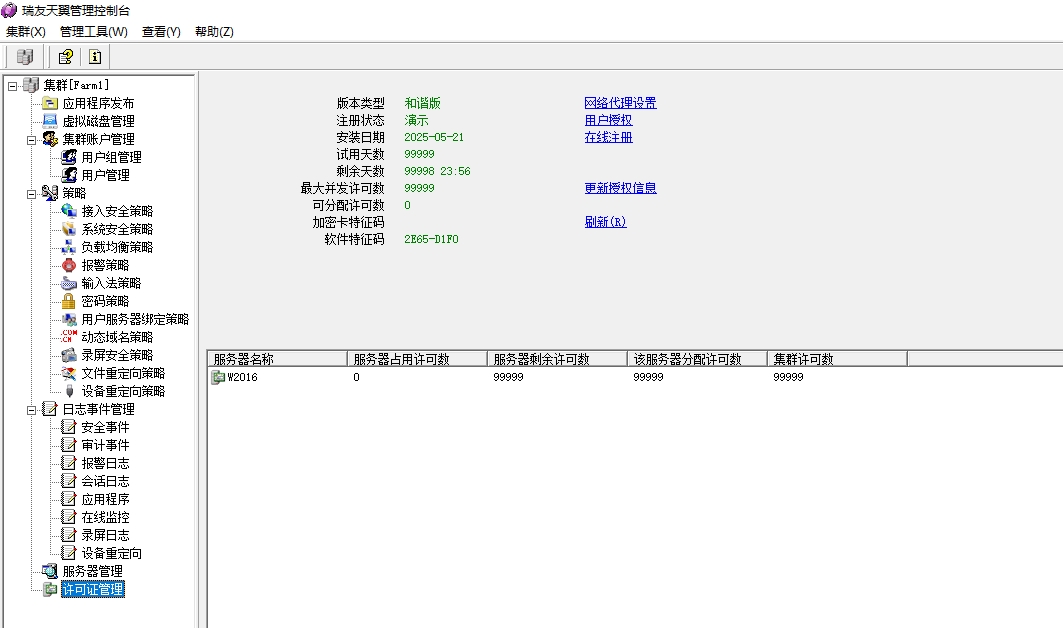The height and width of the screenshot is (628, 1063).
Task: Click the remaining days value 99998 23:56
Action: 437,171
